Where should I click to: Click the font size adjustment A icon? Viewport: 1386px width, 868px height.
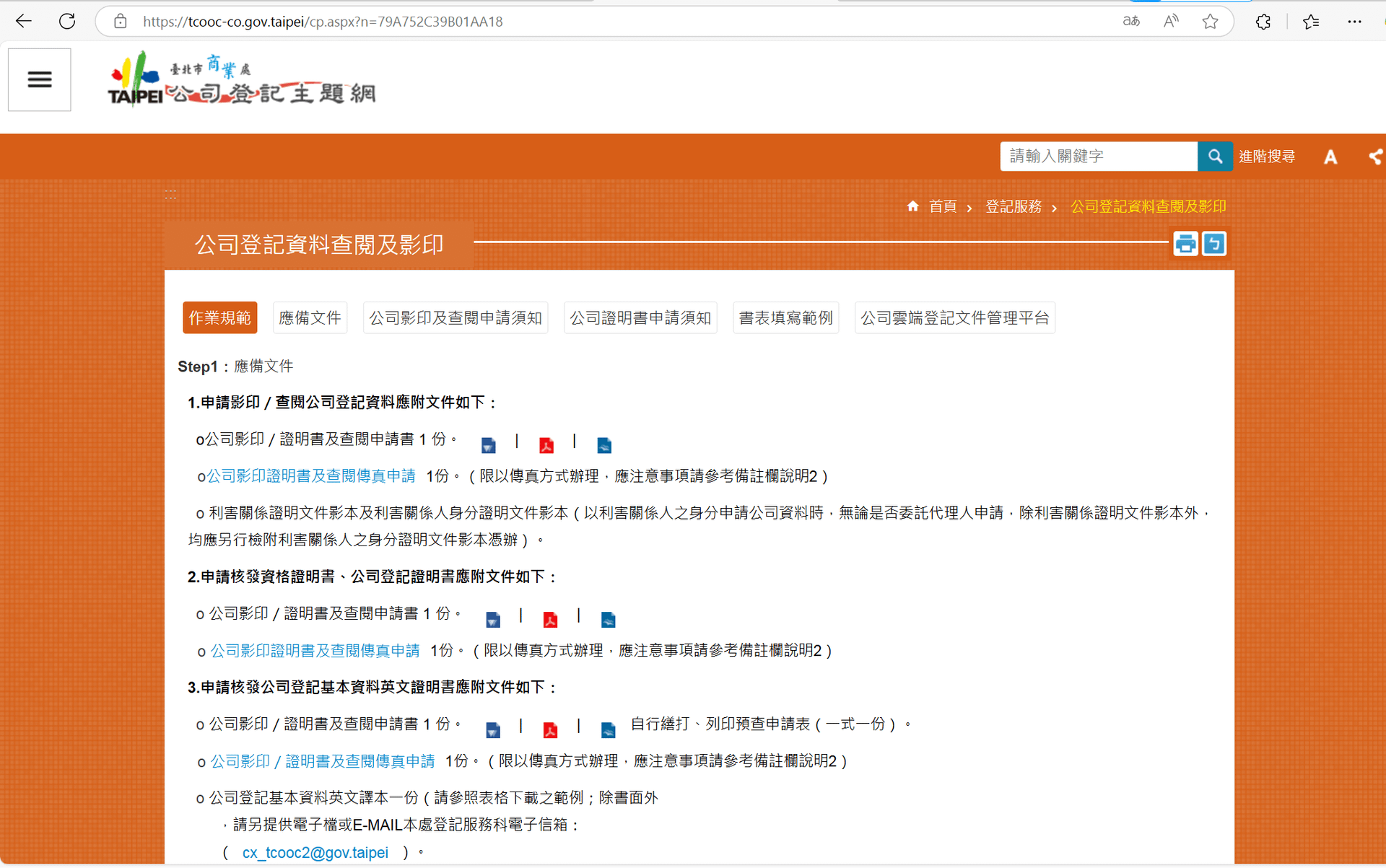(x=1330, y=157)
